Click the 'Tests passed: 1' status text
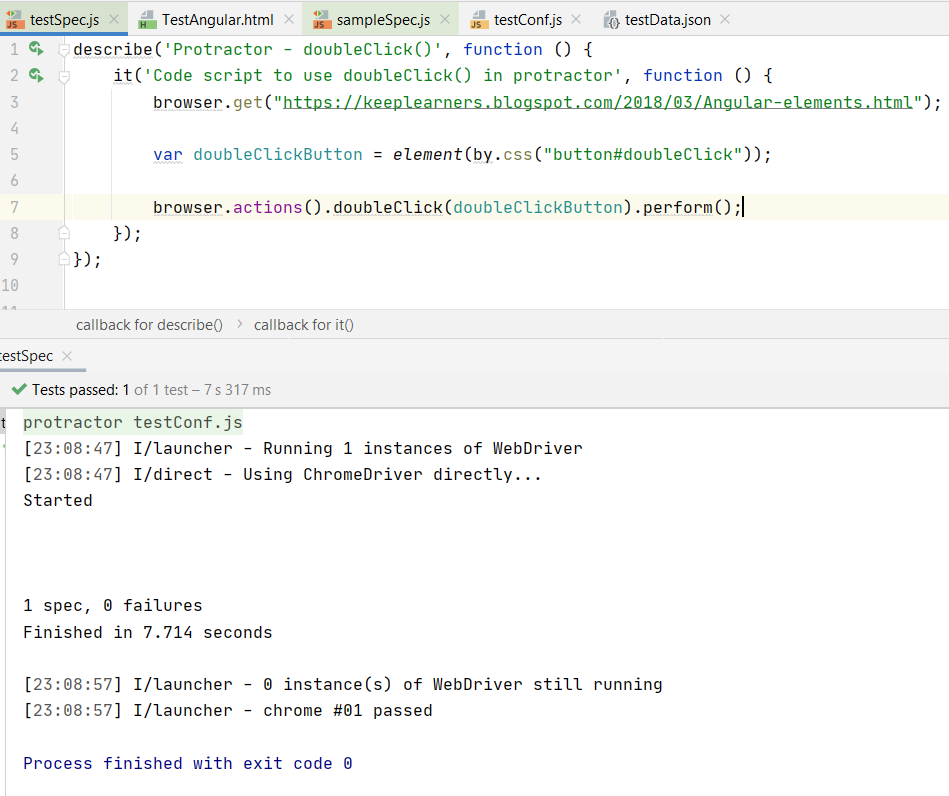The height and width of the screenshot is (796, 949). coord(80,390)
